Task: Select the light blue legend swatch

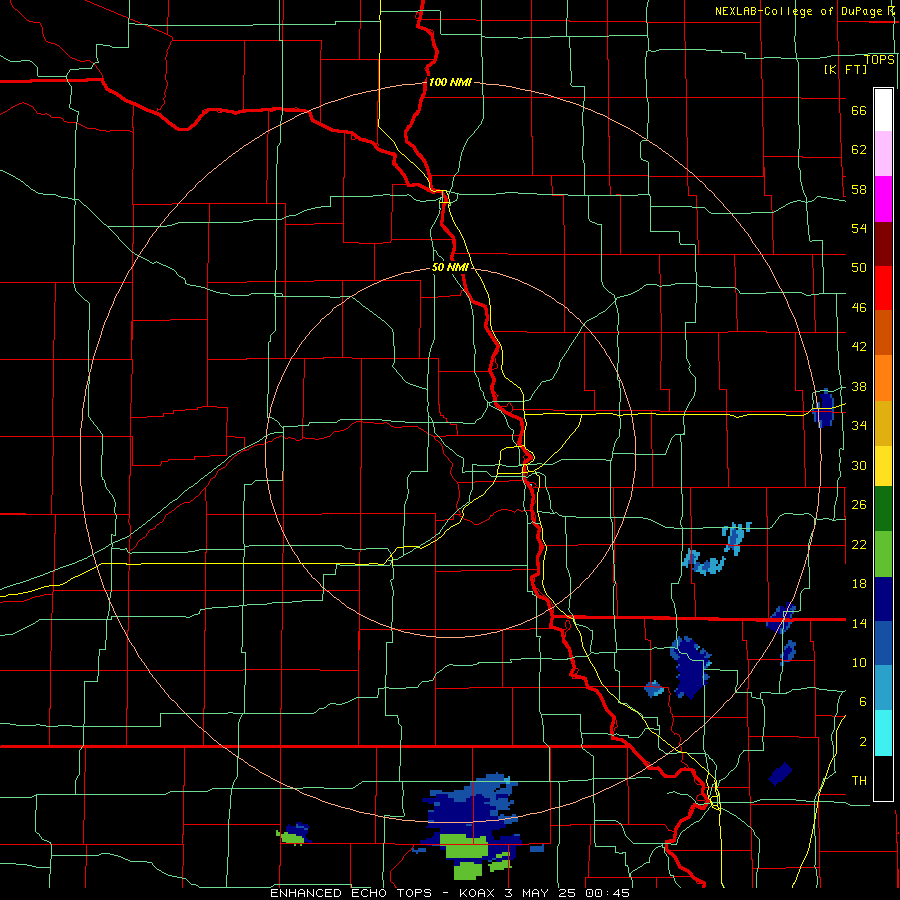Action: click(x=883, y=688)
